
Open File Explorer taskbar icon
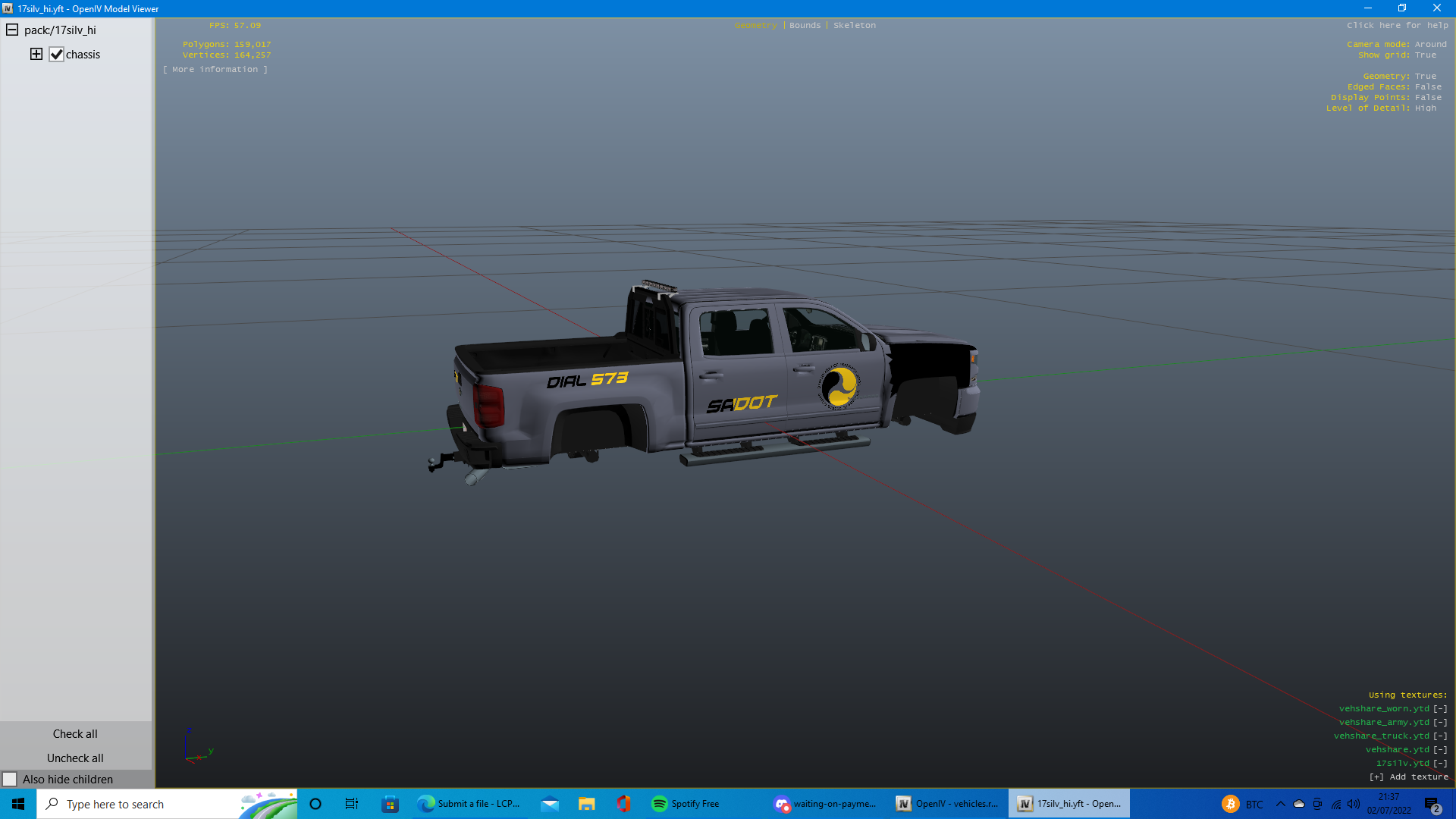click(586, 804)
